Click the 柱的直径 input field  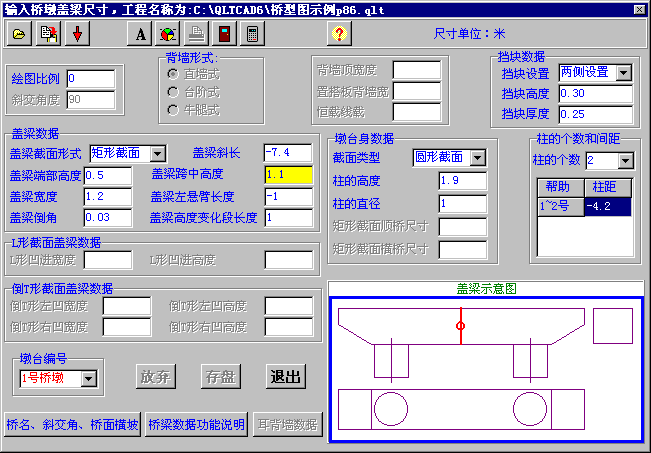pos(463,204)
